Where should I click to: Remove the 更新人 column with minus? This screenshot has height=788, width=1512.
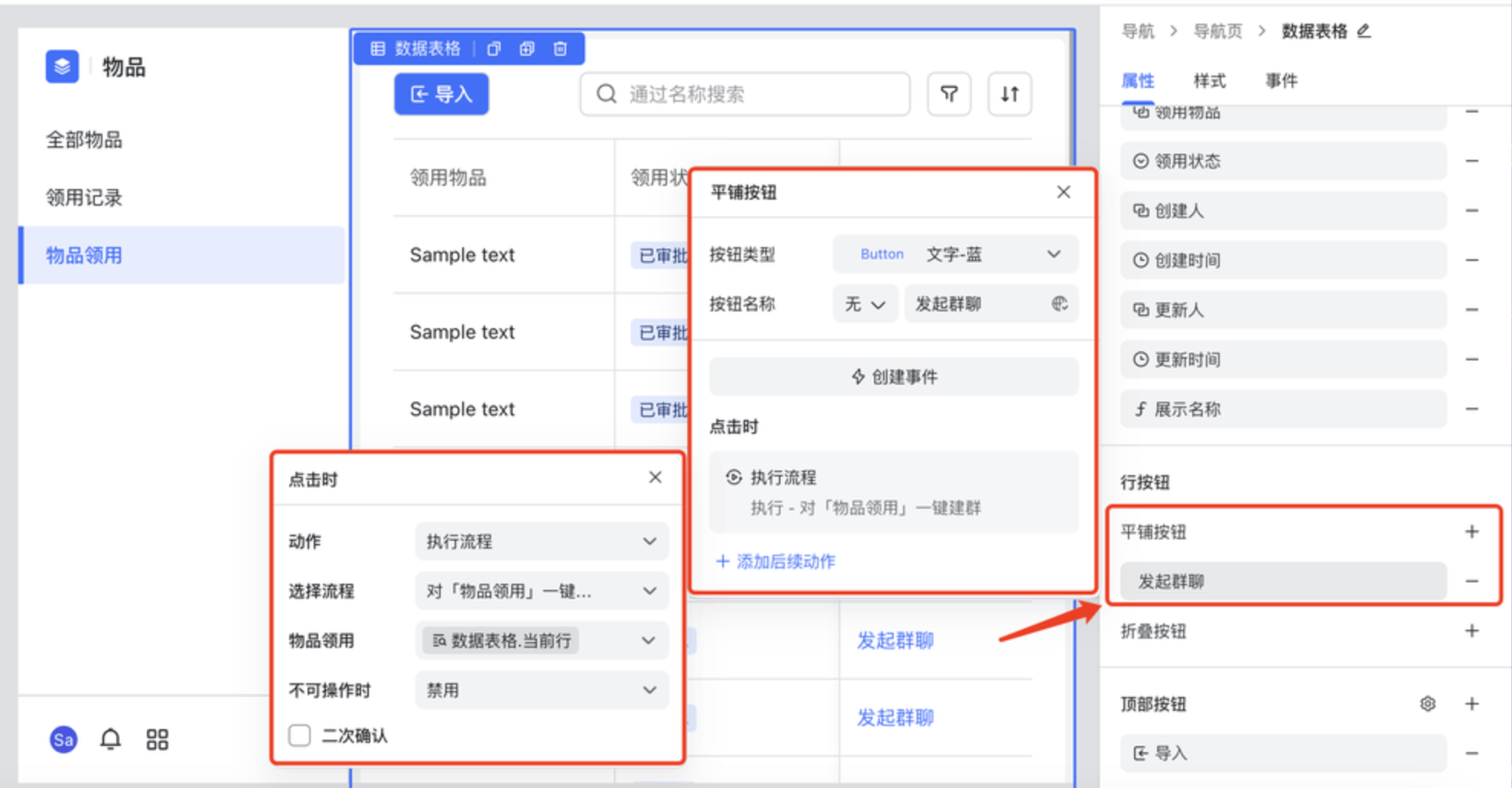[1471, 310]
